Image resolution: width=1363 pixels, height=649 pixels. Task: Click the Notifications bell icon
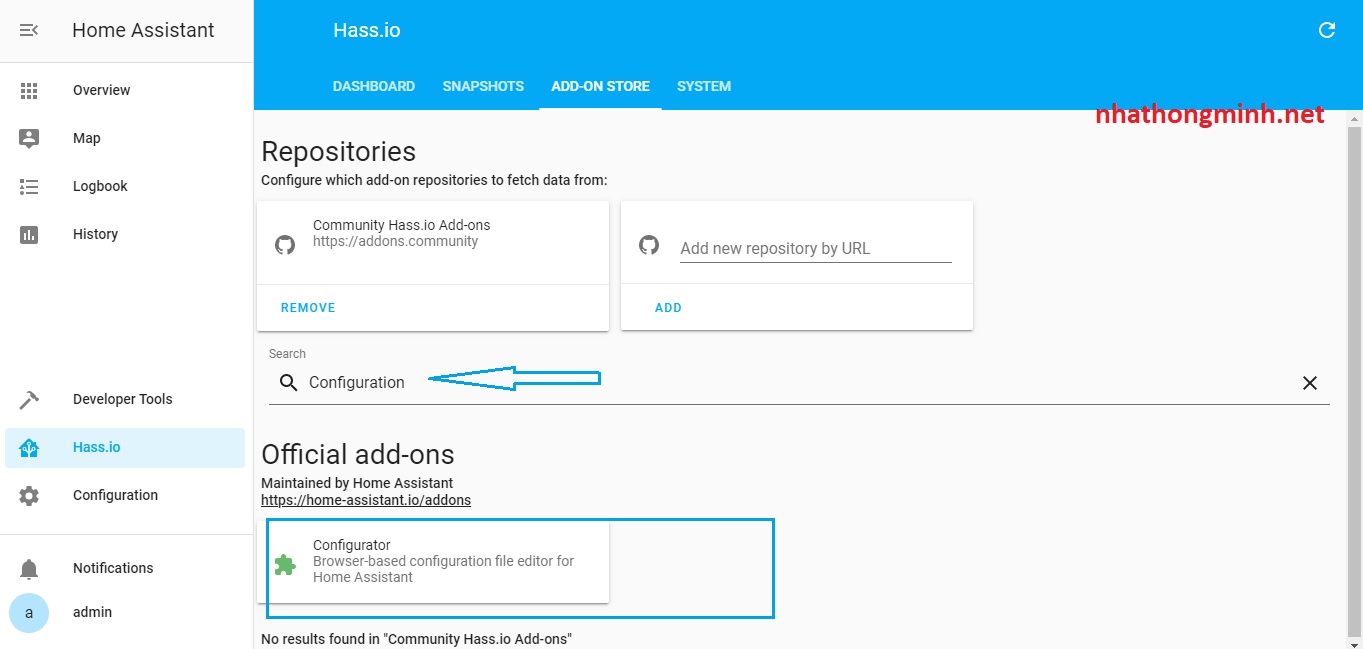[x=29, y=569]
